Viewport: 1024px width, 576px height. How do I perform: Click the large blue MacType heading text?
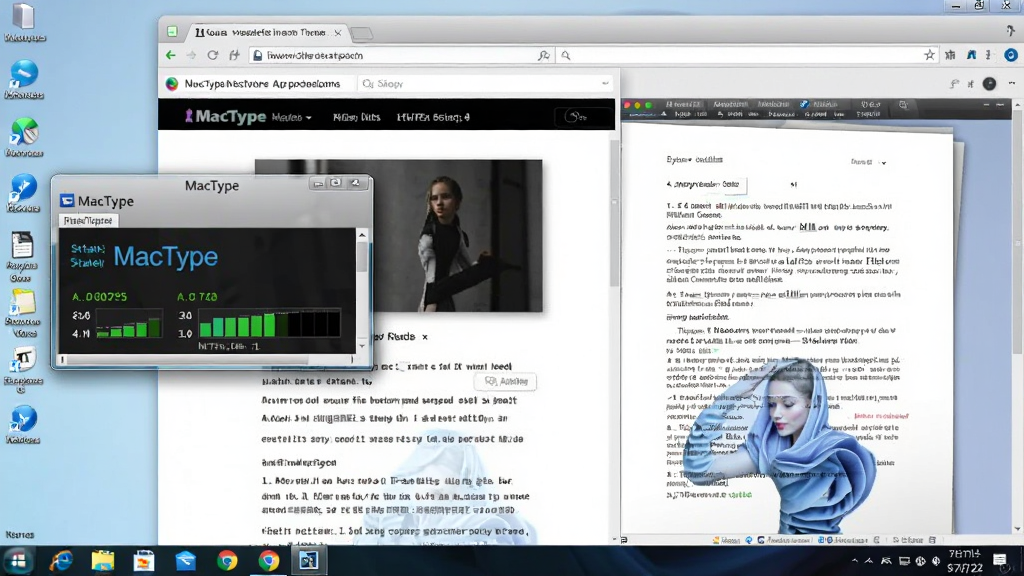(165, 257)
